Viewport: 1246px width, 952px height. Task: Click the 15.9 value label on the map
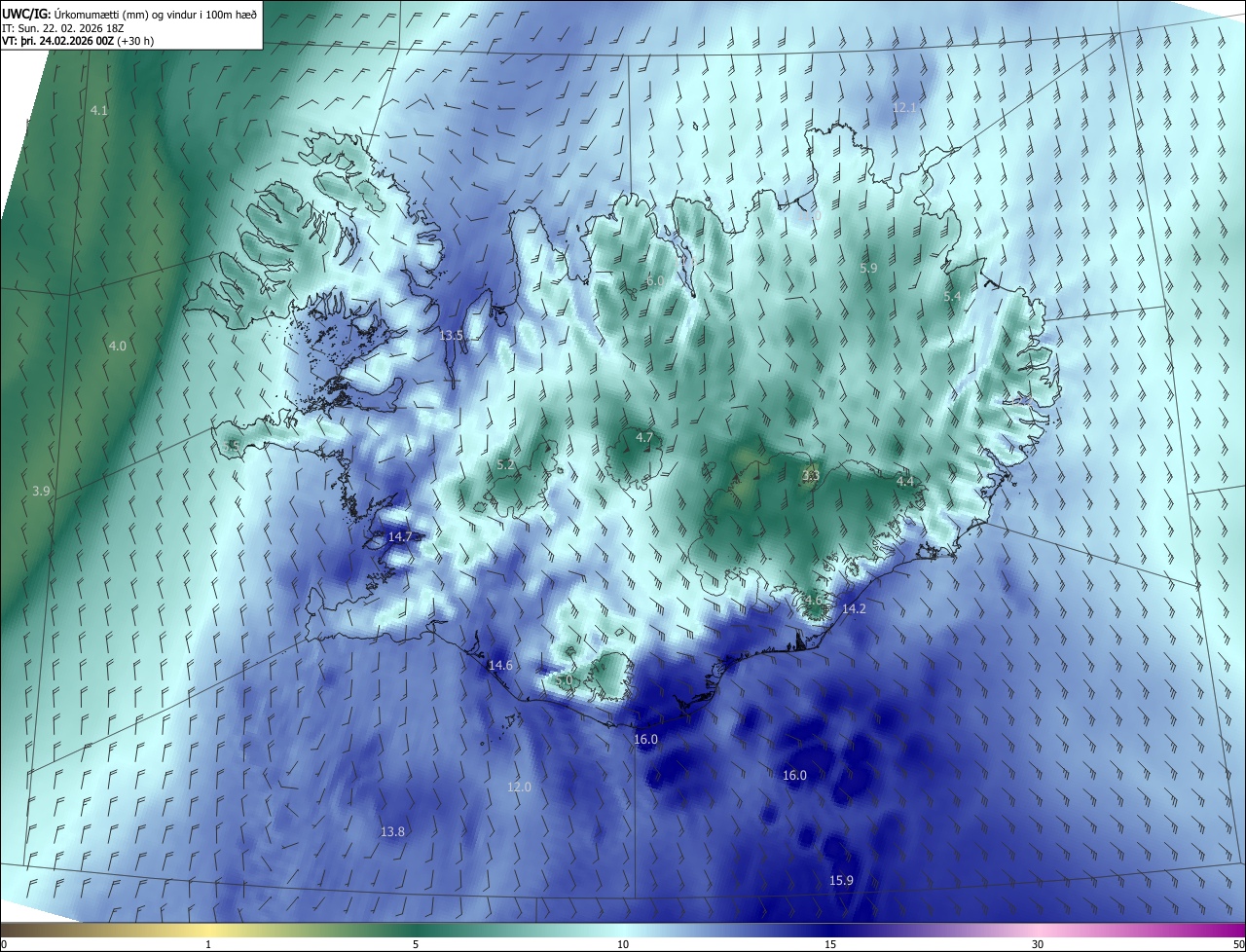pyautogui.click(x=841, y=881)
